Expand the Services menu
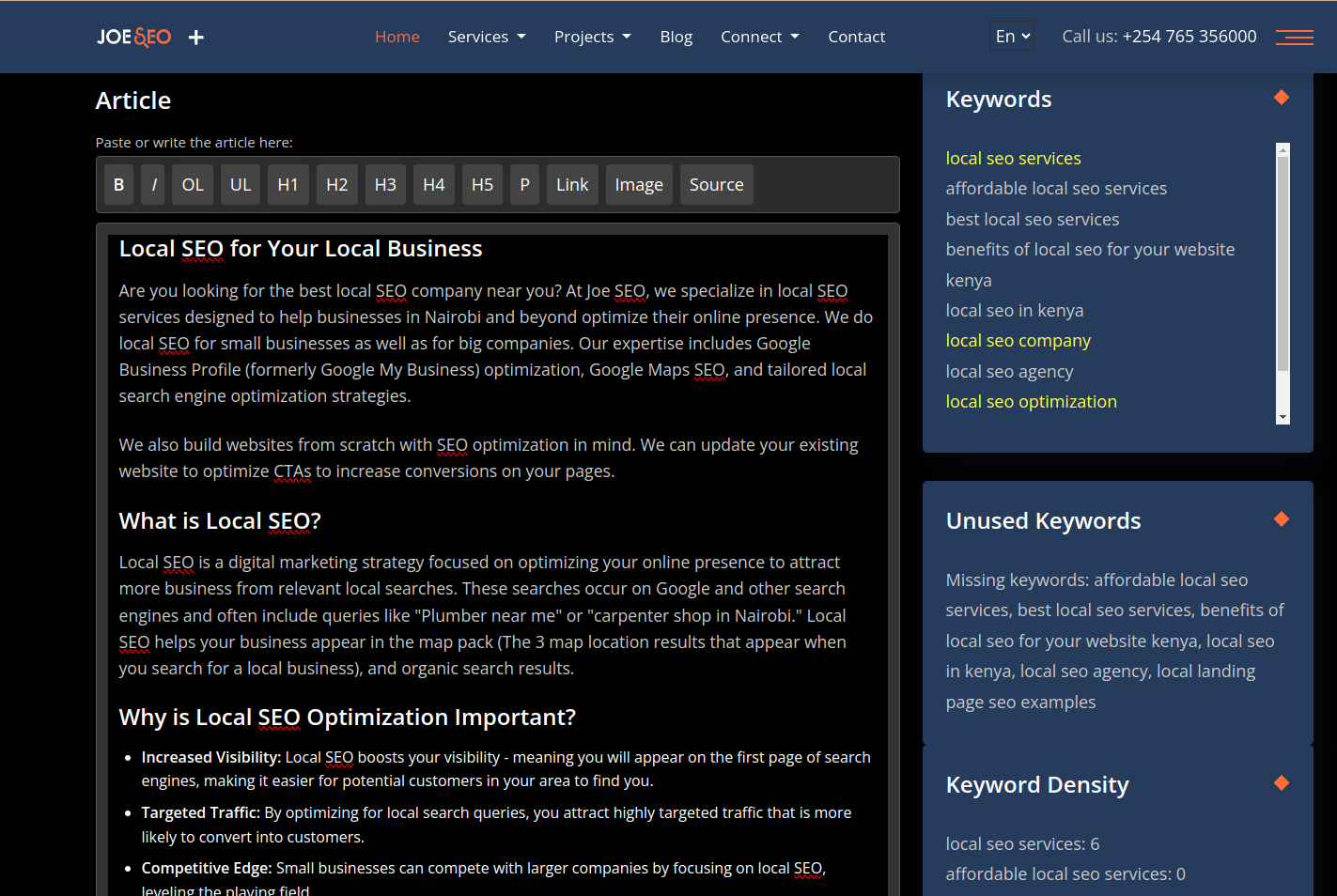 pos(486,36)
